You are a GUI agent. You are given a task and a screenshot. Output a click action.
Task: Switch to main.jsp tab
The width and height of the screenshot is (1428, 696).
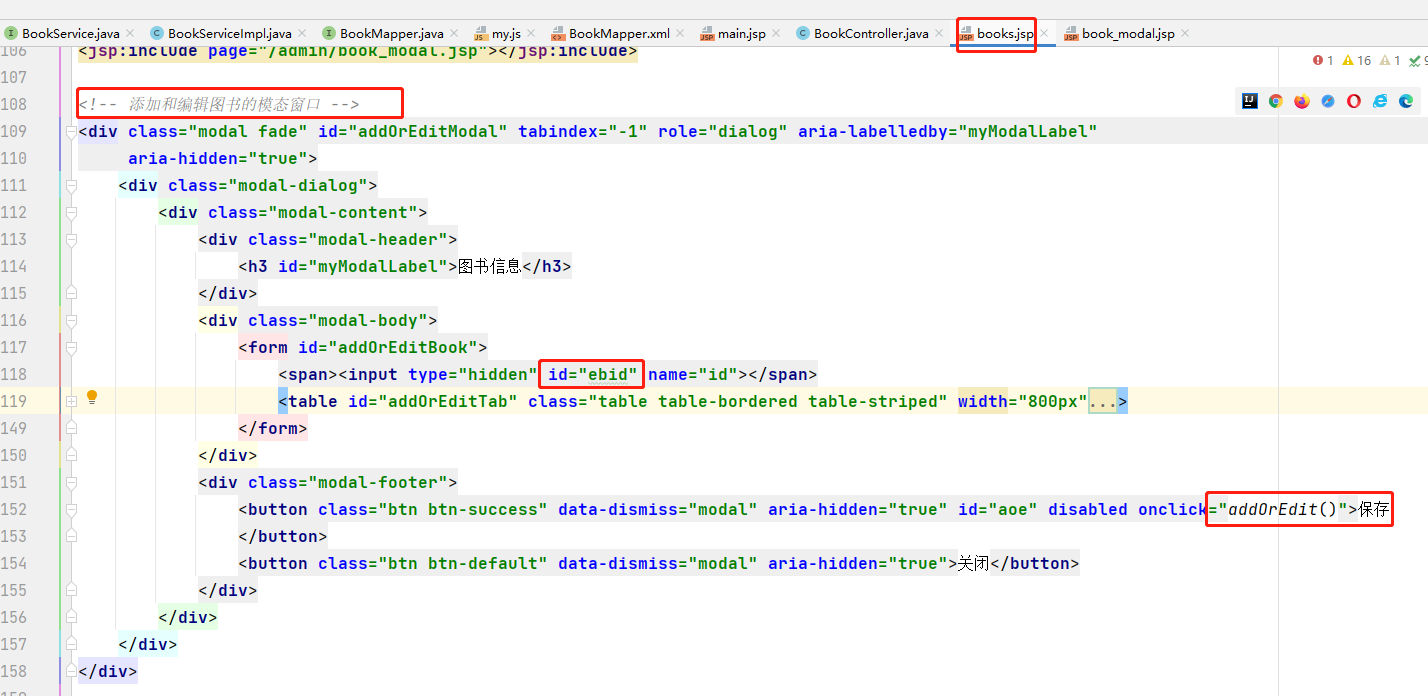pos(733,33)
